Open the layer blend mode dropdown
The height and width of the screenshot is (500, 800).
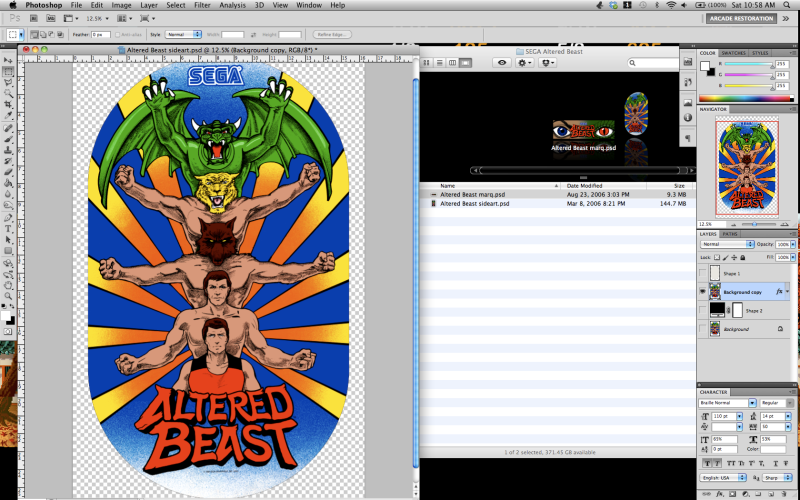point(727,244)
